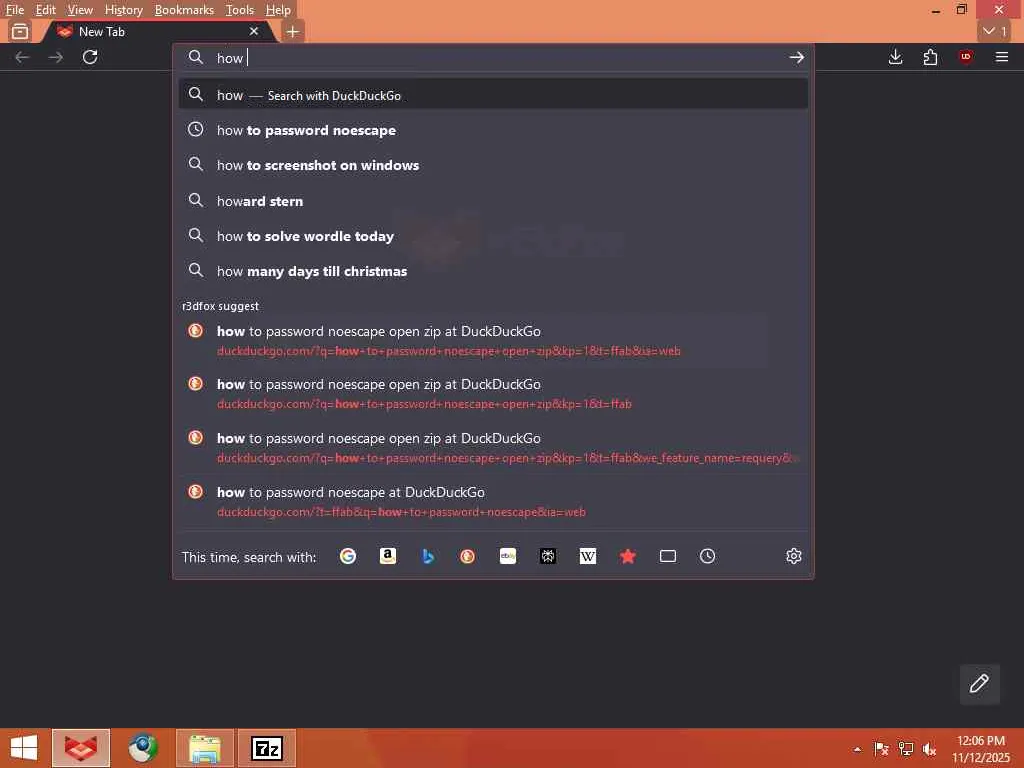Open the File Explorer taskbar icon

click(x=205, y=748)
